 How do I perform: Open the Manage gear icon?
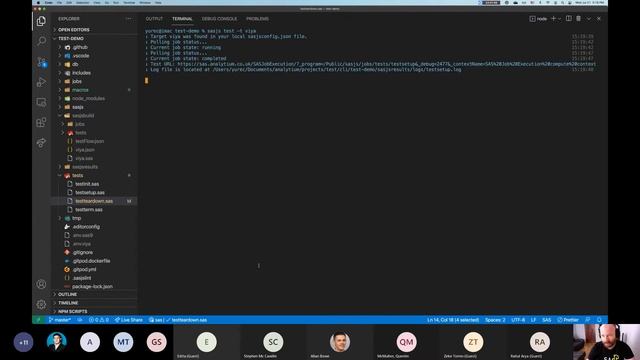point(41,304)
